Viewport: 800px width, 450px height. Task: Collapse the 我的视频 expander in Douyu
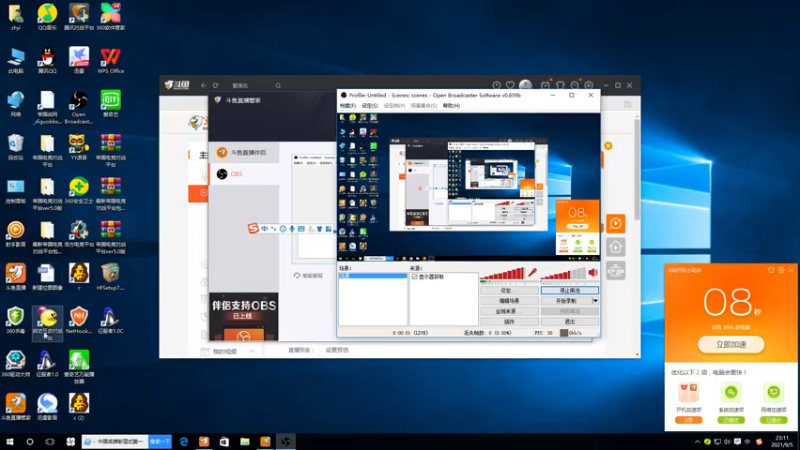(x=252, y=352)
